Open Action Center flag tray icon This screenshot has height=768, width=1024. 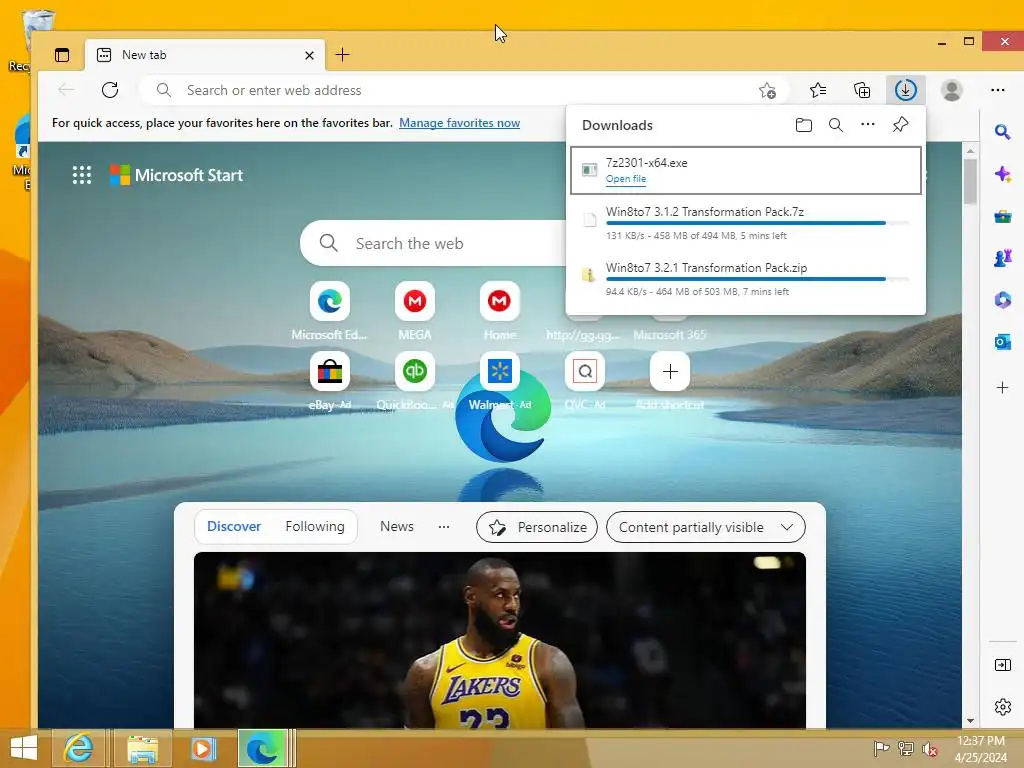click(x=881, y=749)
